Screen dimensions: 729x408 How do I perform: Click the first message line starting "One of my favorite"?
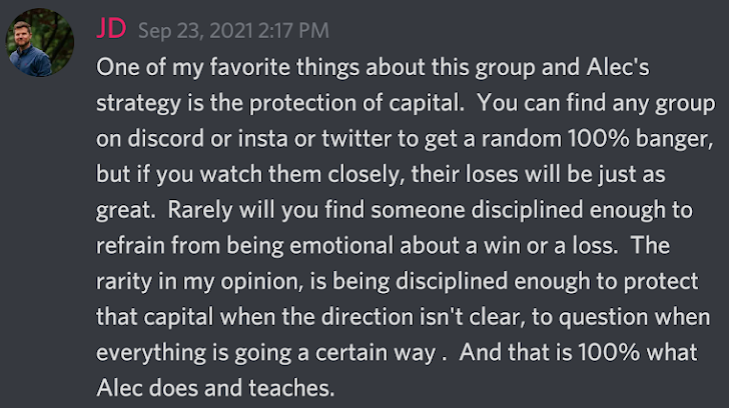372,67
